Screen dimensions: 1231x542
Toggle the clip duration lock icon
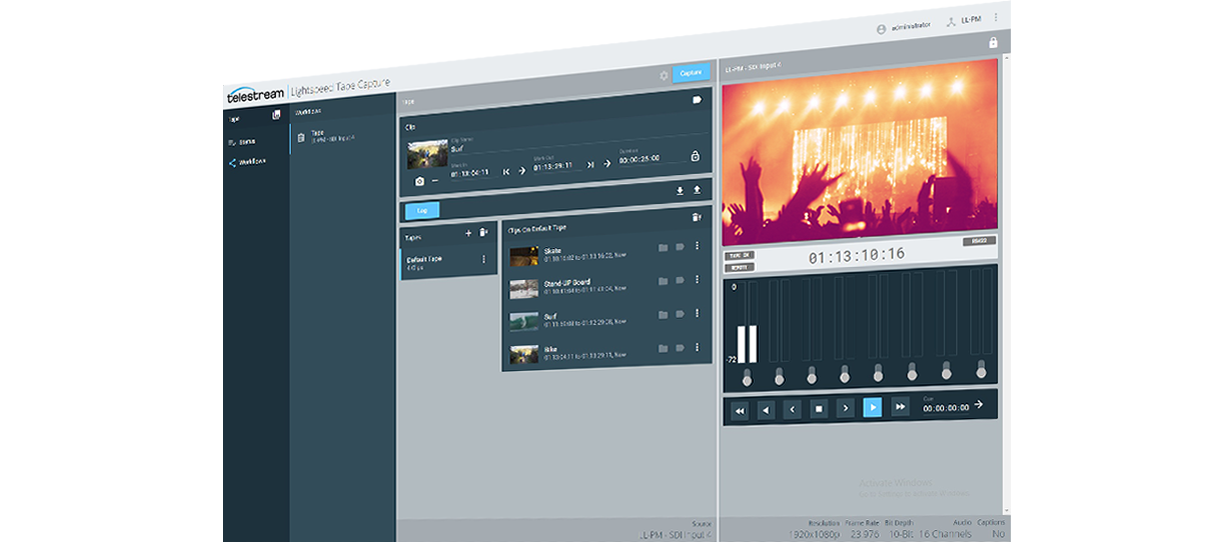(695, 157)
